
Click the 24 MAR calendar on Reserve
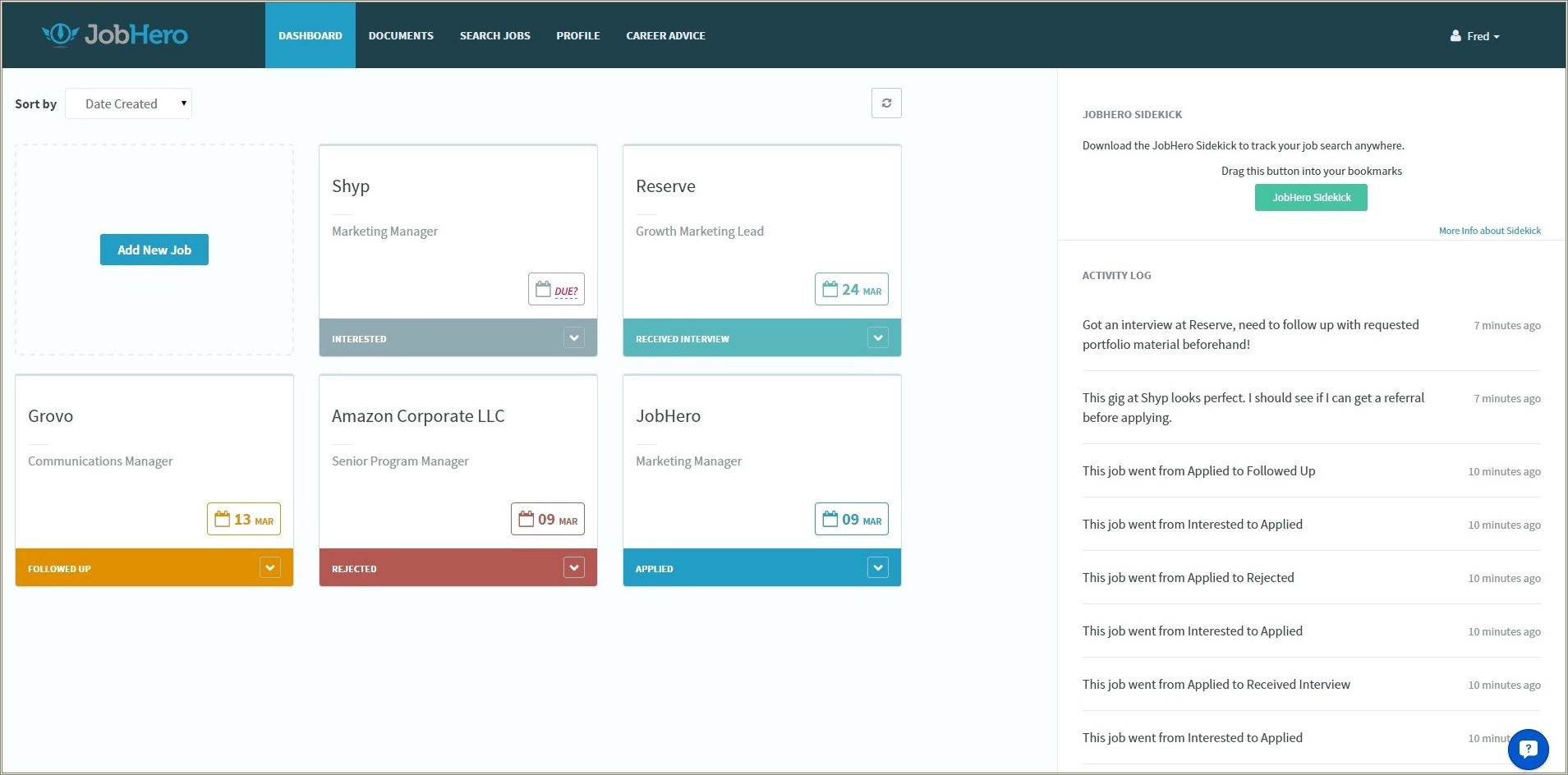[851, 290]
